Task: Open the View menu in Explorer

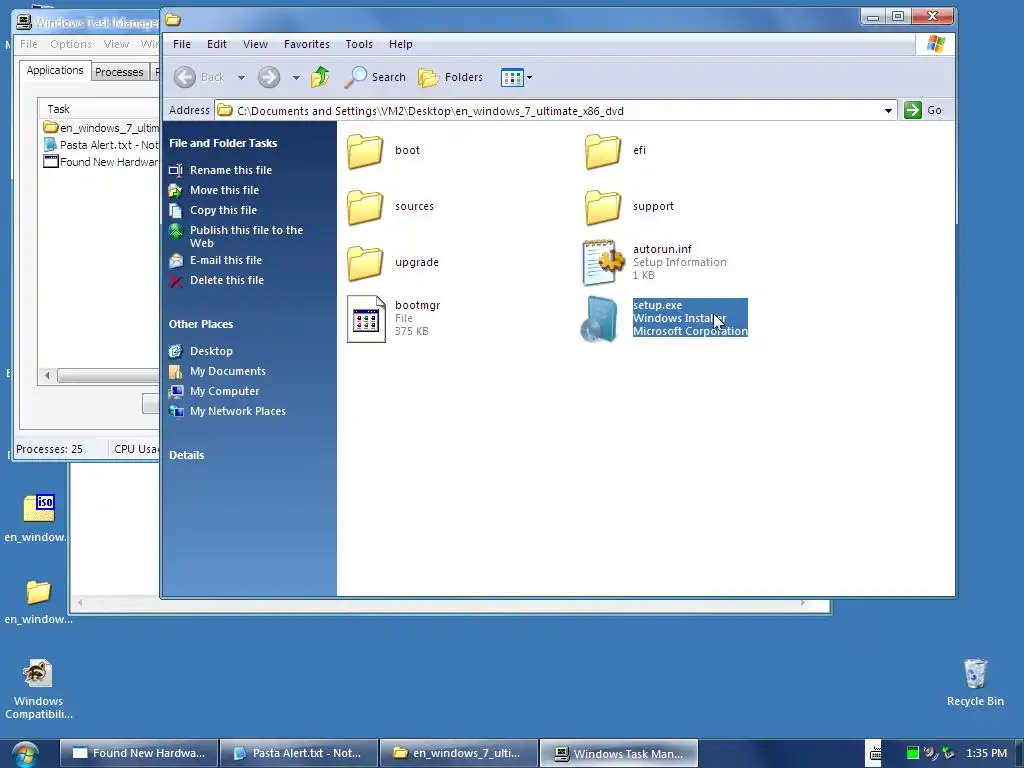Action: pyautogui.click(x=255, y=44)
